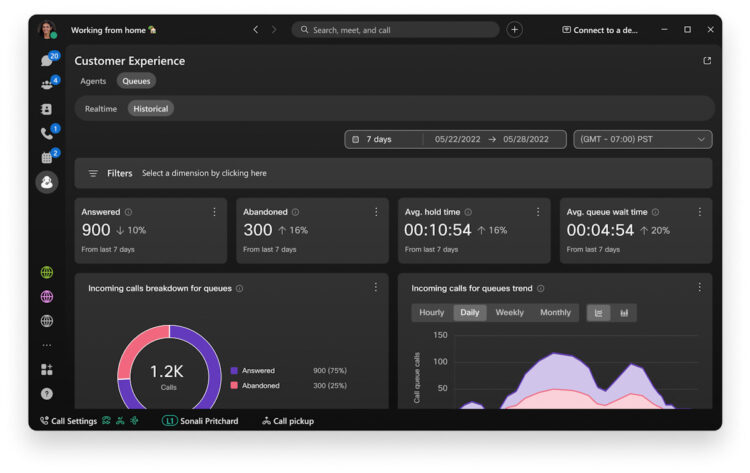The width and height of the screenshot is (750, 473).
Task: Switch to line chart view toggle
Action: (x=599, y=313)
